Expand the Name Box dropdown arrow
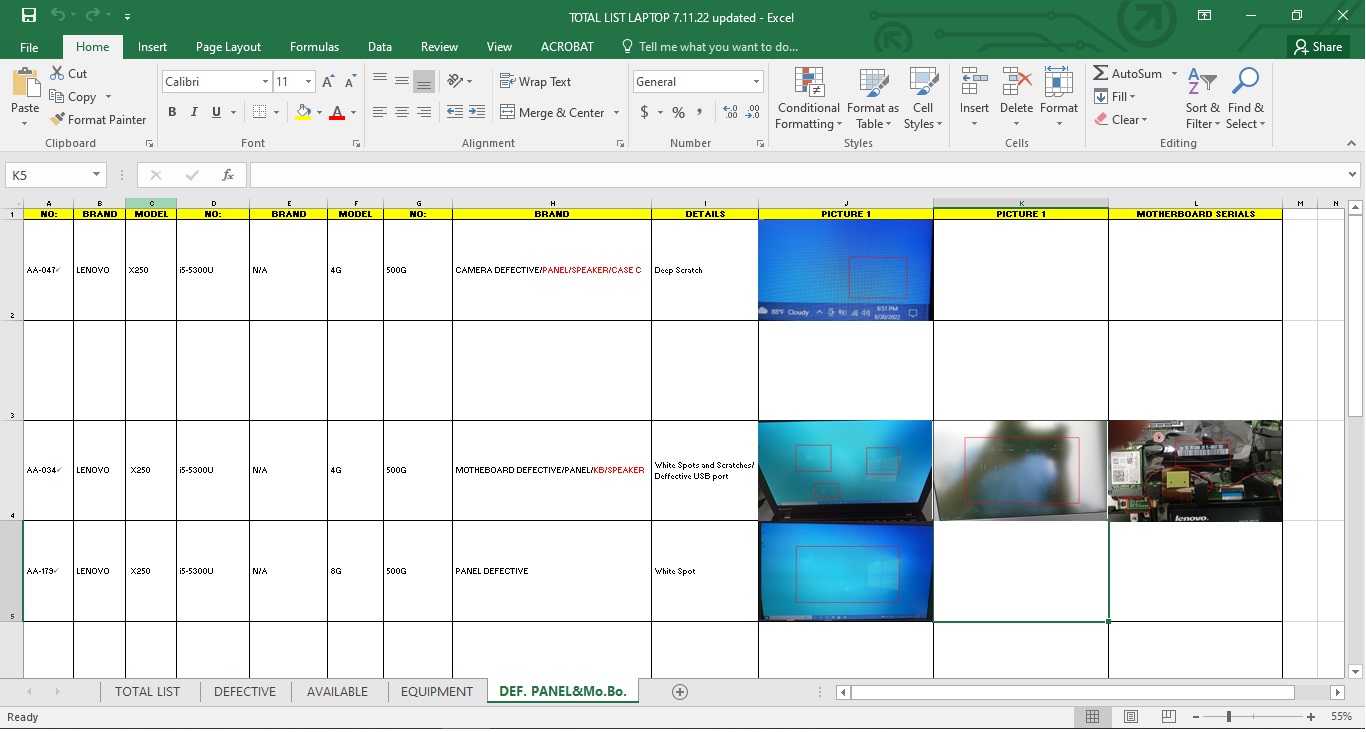 97,175
